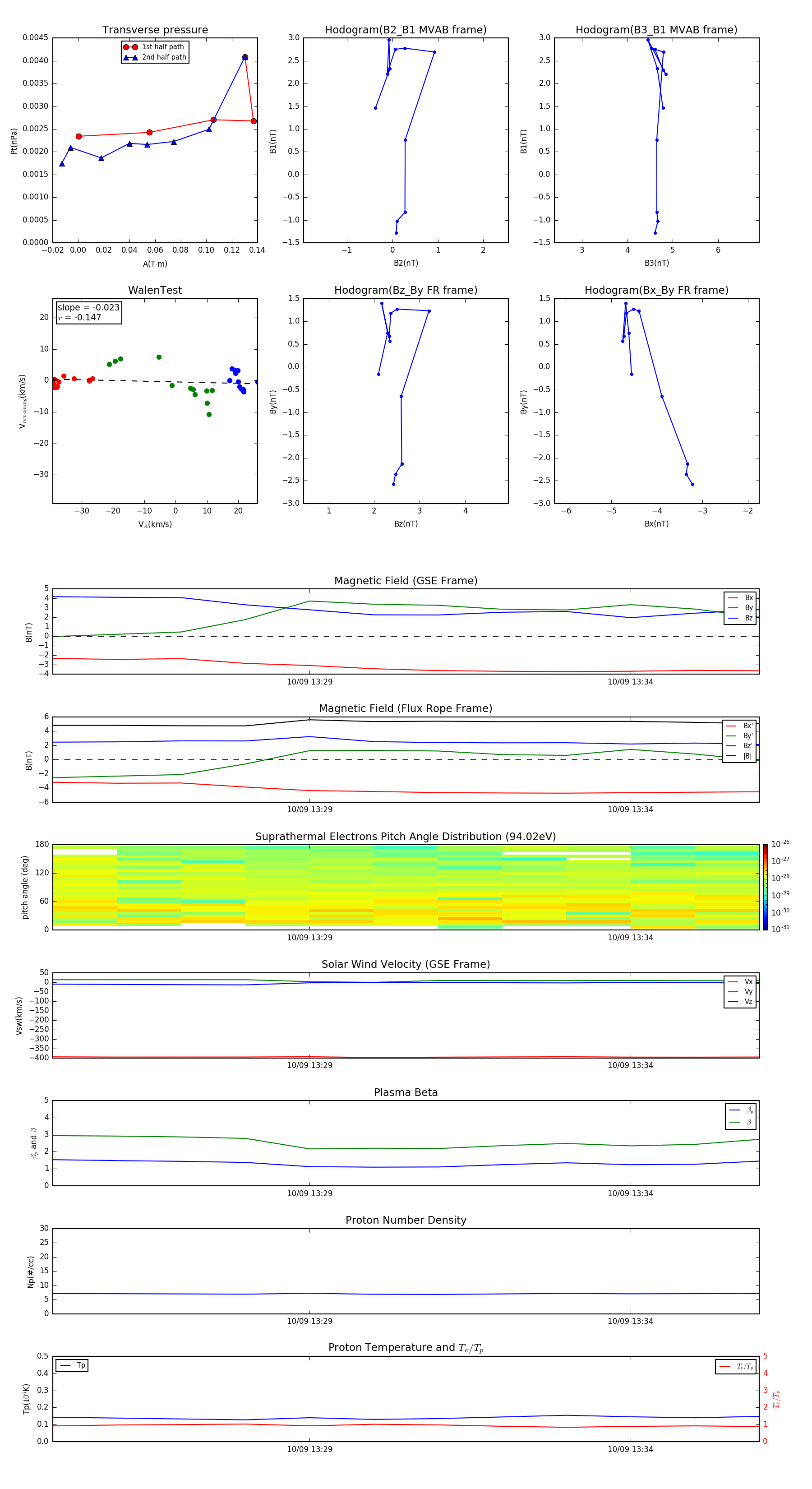The width and height of the screenshot is (812, 1489).
Task: Click the 'Np(#/cc)' axis label
Action: coord(31,1272)
